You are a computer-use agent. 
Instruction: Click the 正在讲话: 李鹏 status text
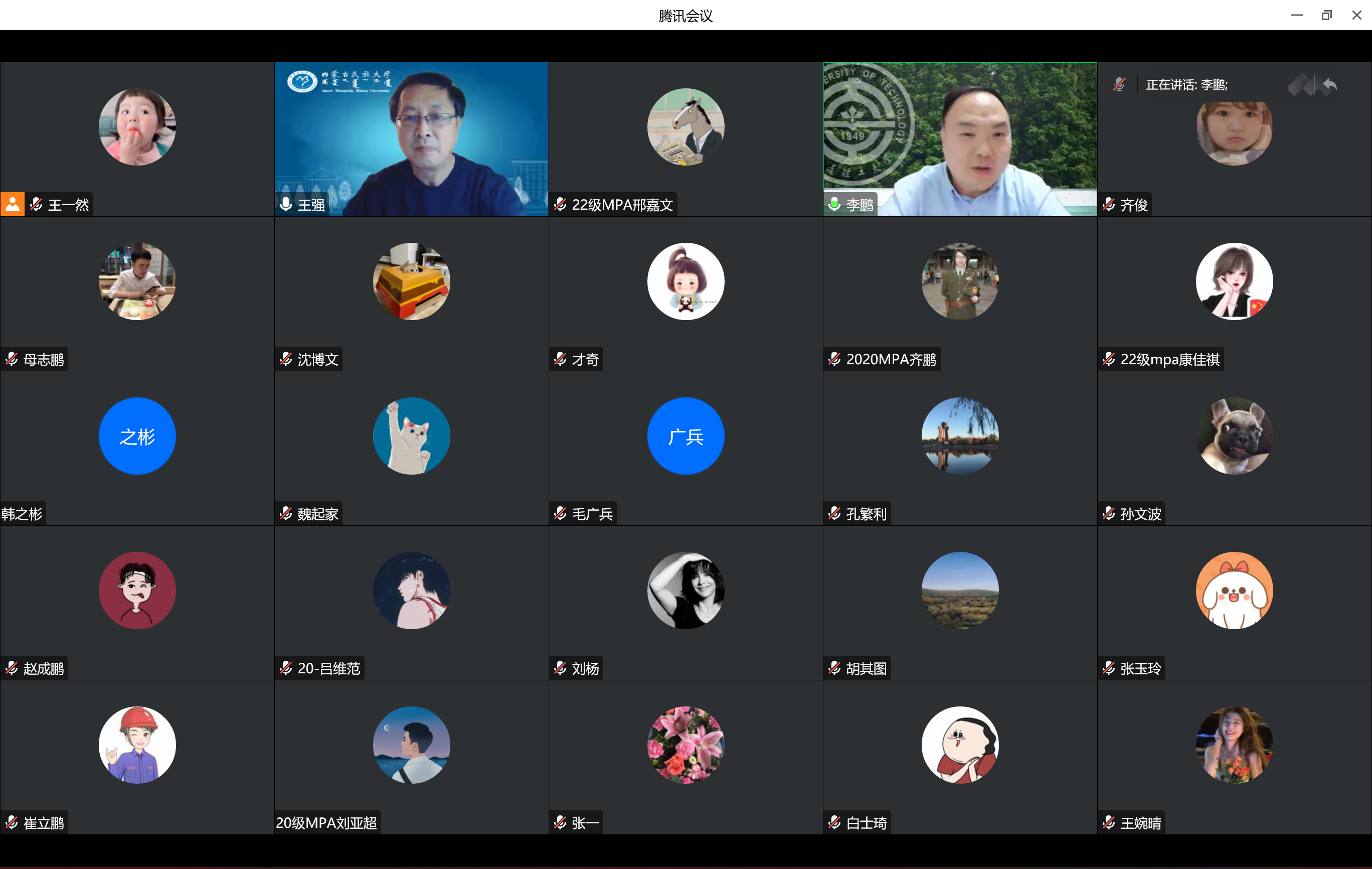point(1186,85)
